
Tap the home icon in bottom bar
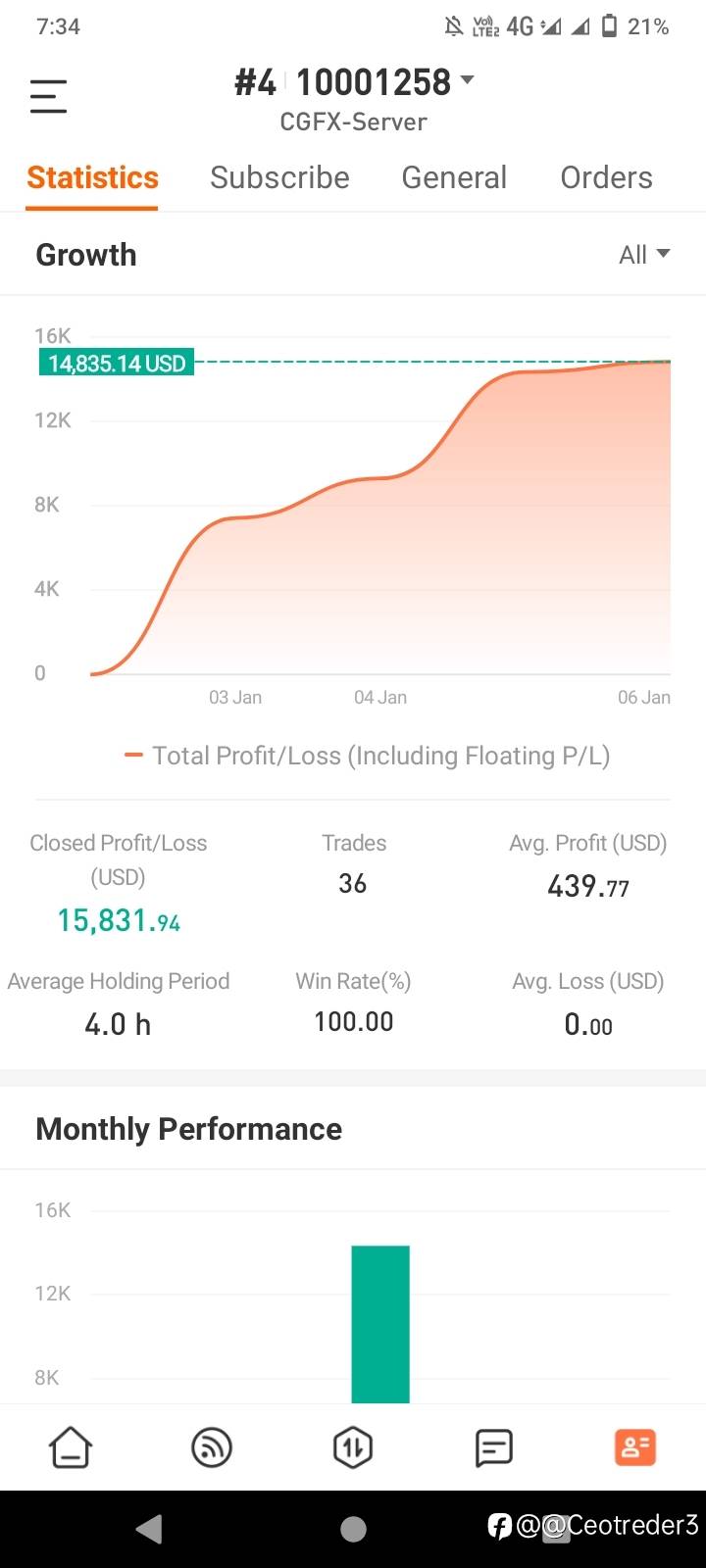pyautogui.click(x=71, y=1447)
